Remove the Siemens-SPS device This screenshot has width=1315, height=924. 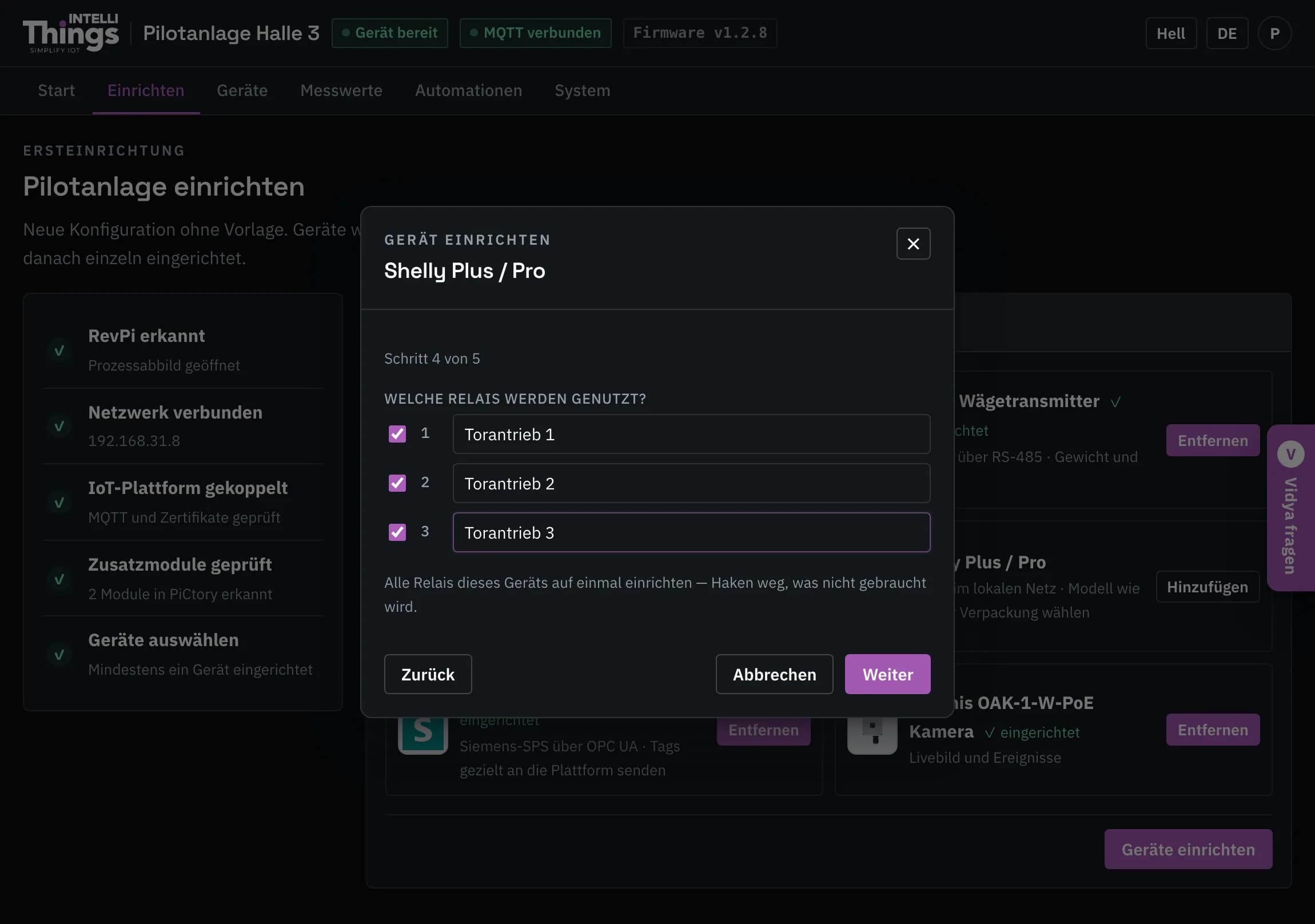[763, 730]
